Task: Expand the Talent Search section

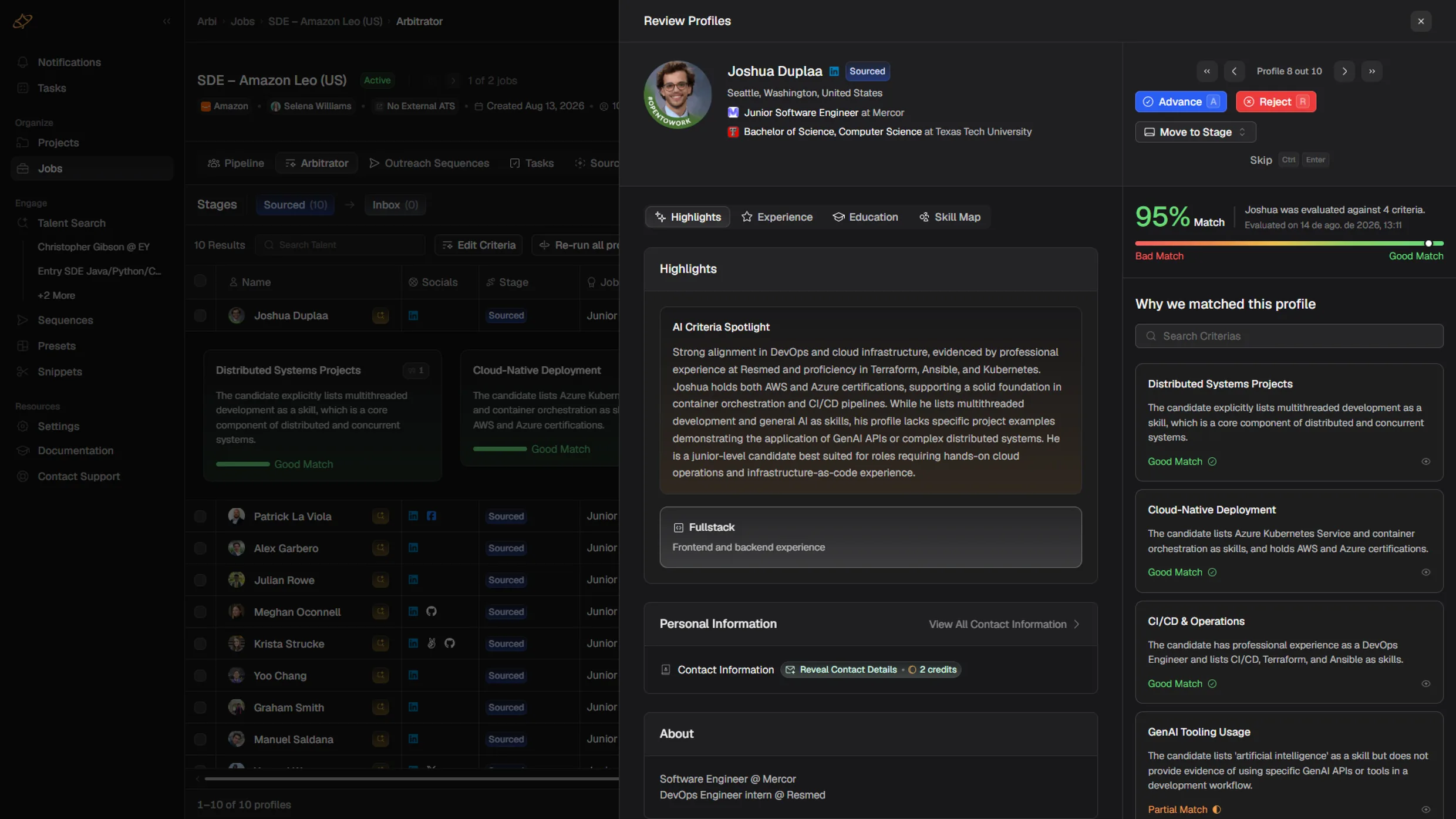Action: point(72,223)
